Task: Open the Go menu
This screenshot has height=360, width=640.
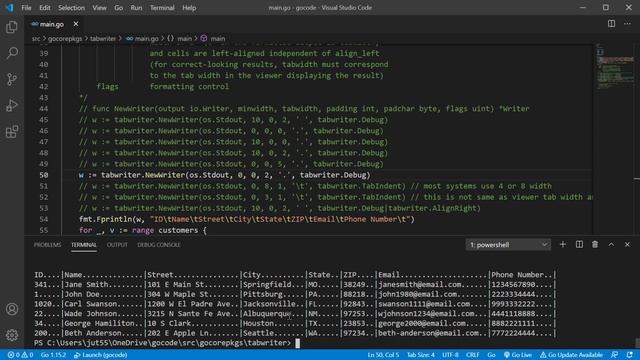Action: coord(119,8)
